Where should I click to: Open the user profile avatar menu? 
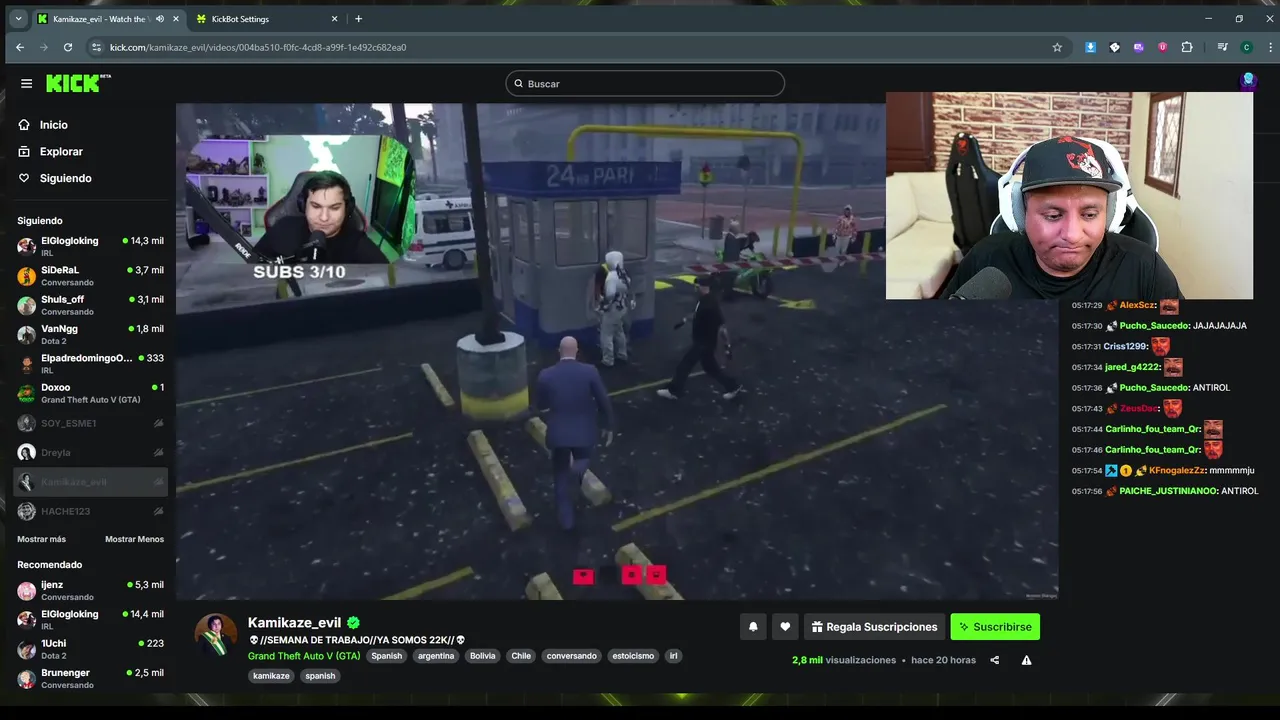(1248, 82)
